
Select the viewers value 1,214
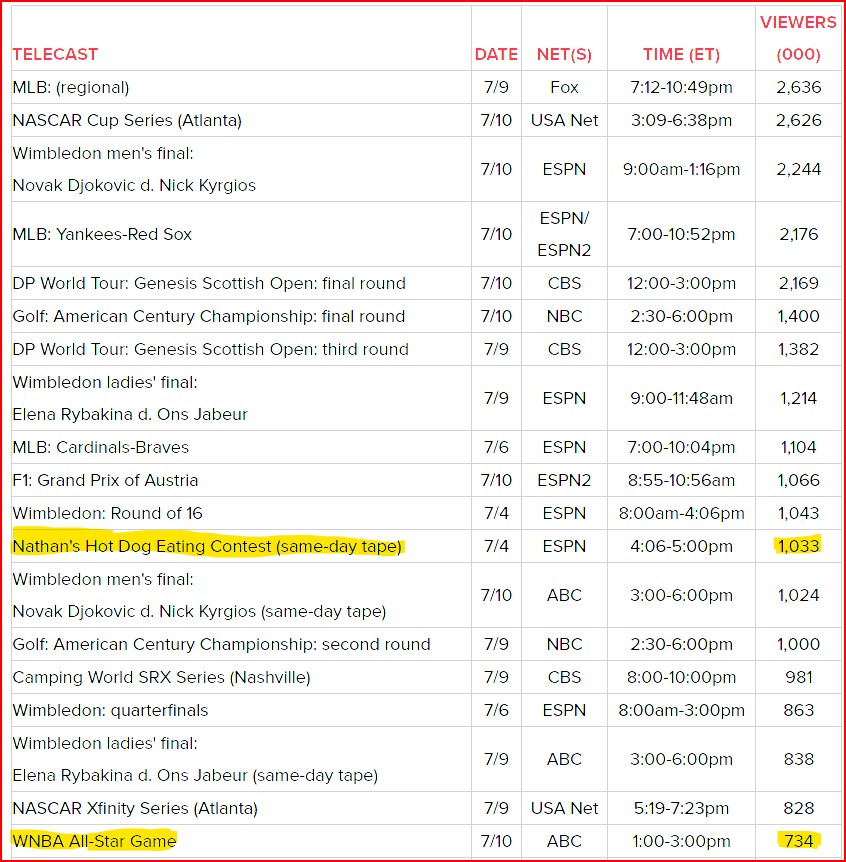click(x=798, y=398)
